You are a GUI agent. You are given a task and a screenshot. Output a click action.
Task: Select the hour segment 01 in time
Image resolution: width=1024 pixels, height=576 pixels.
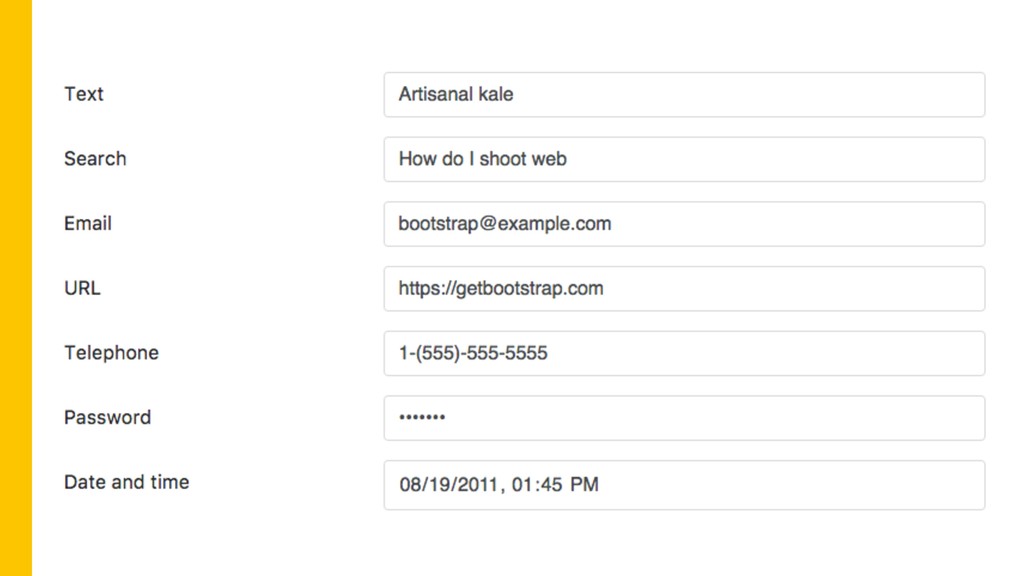tap(522, 485)
